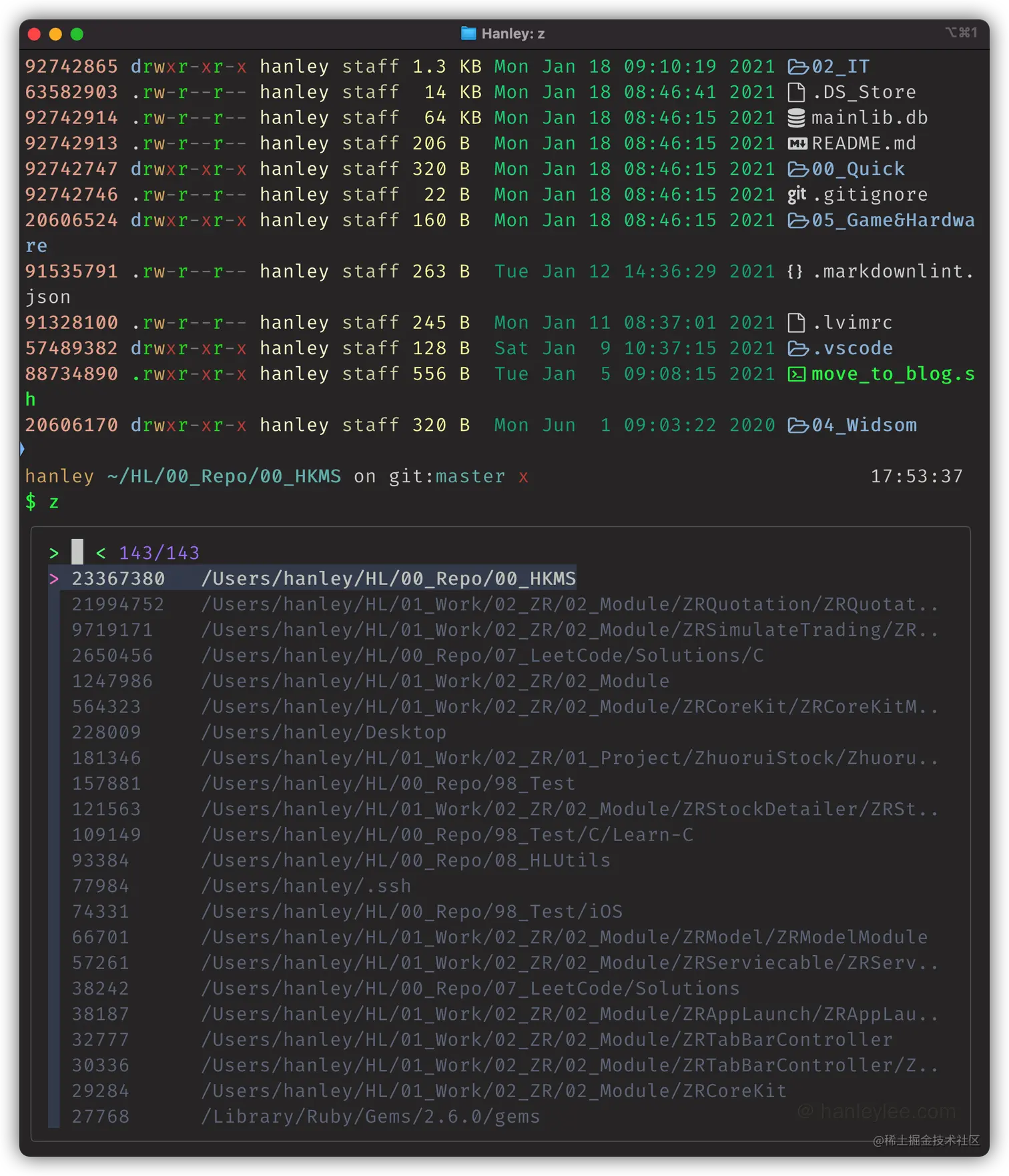The height and width of the screenshot is (1176, 1009).
Task: Click the .DS_Store file name
Action: tap(864, 92)
